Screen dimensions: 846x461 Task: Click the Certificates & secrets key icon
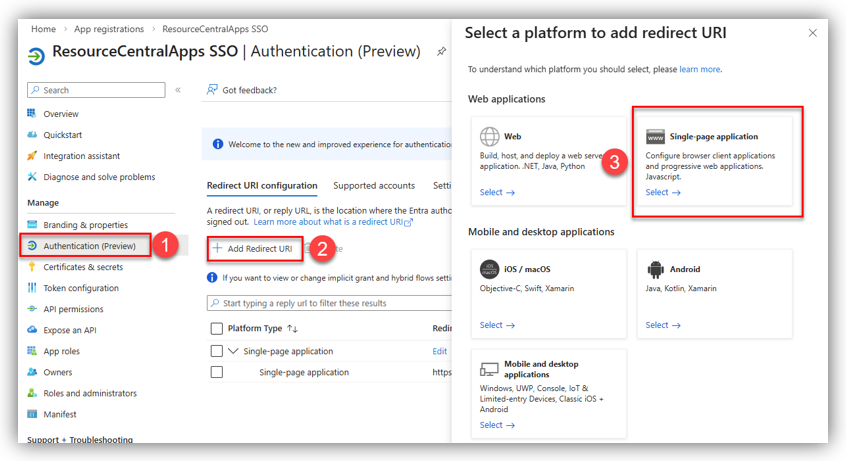click(x=33, y=267)
